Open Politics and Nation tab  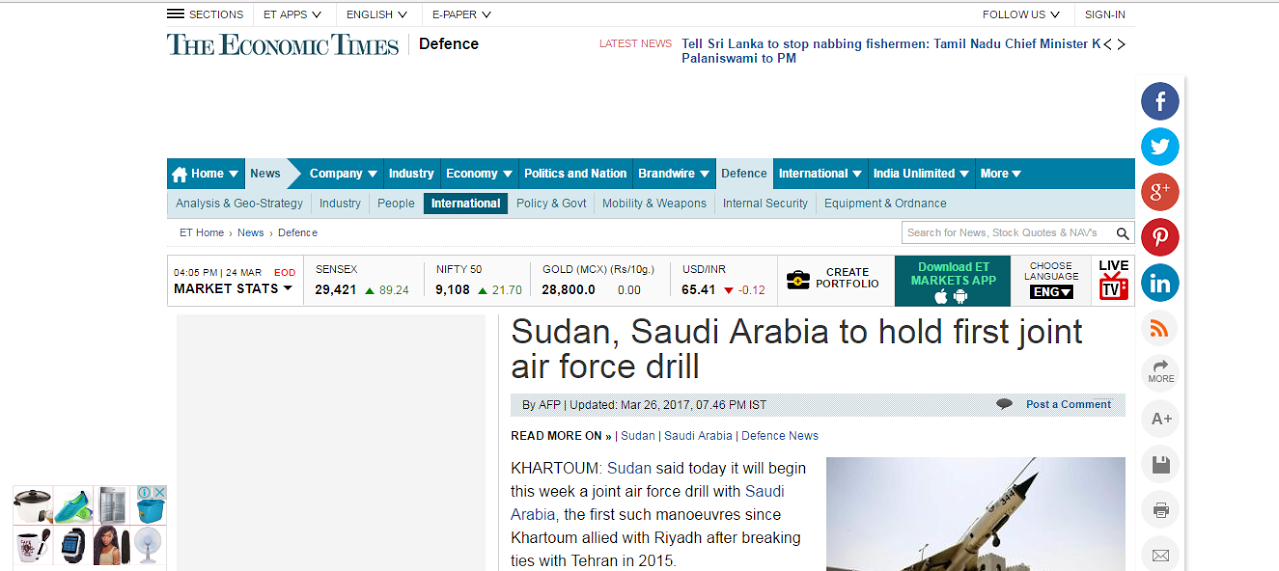(x=575, y=173)
